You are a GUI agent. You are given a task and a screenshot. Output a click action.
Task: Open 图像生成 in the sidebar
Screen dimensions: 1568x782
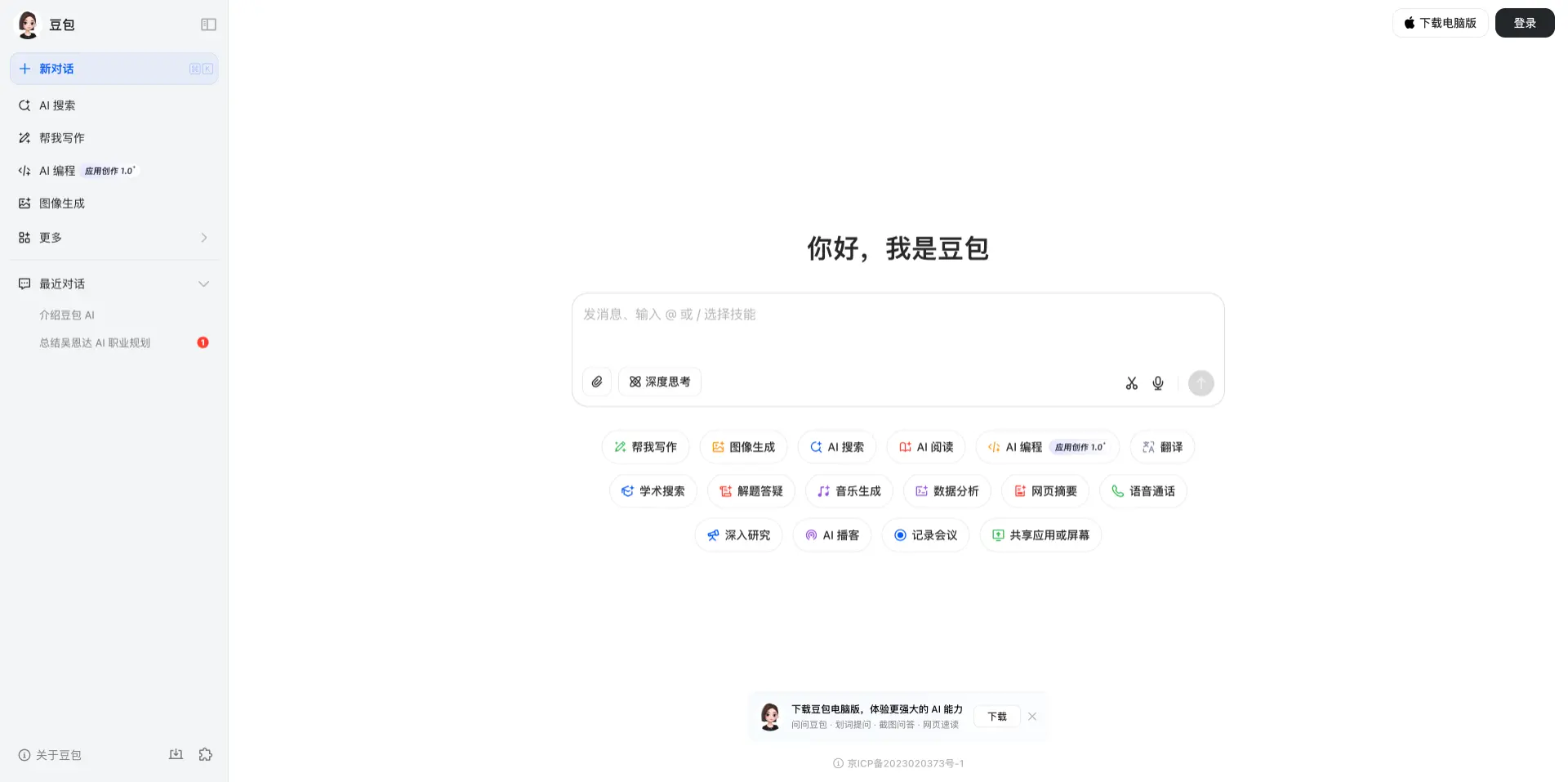(x=114, y=203)
